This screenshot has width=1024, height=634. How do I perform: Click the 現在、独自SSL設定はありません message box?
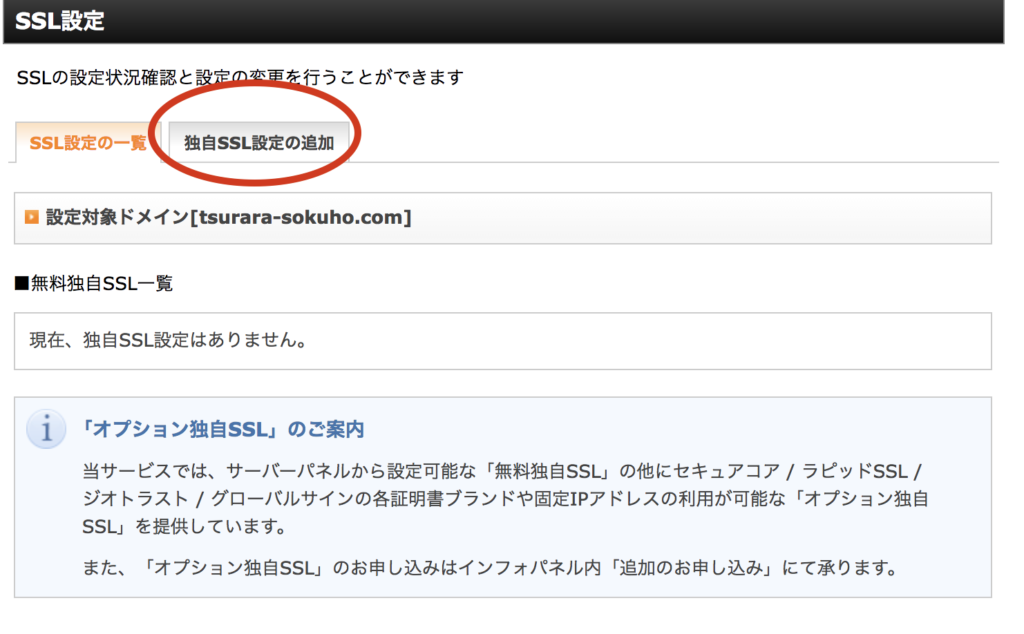[502, 340]
